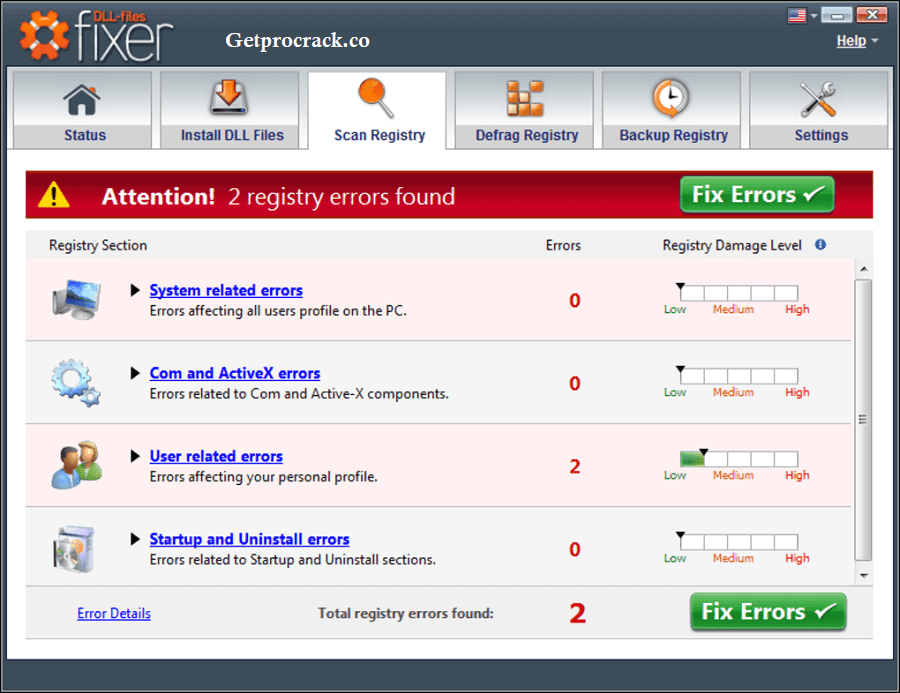
Task: Open Settings using the wrench icon
Action: tap(819, 97)
